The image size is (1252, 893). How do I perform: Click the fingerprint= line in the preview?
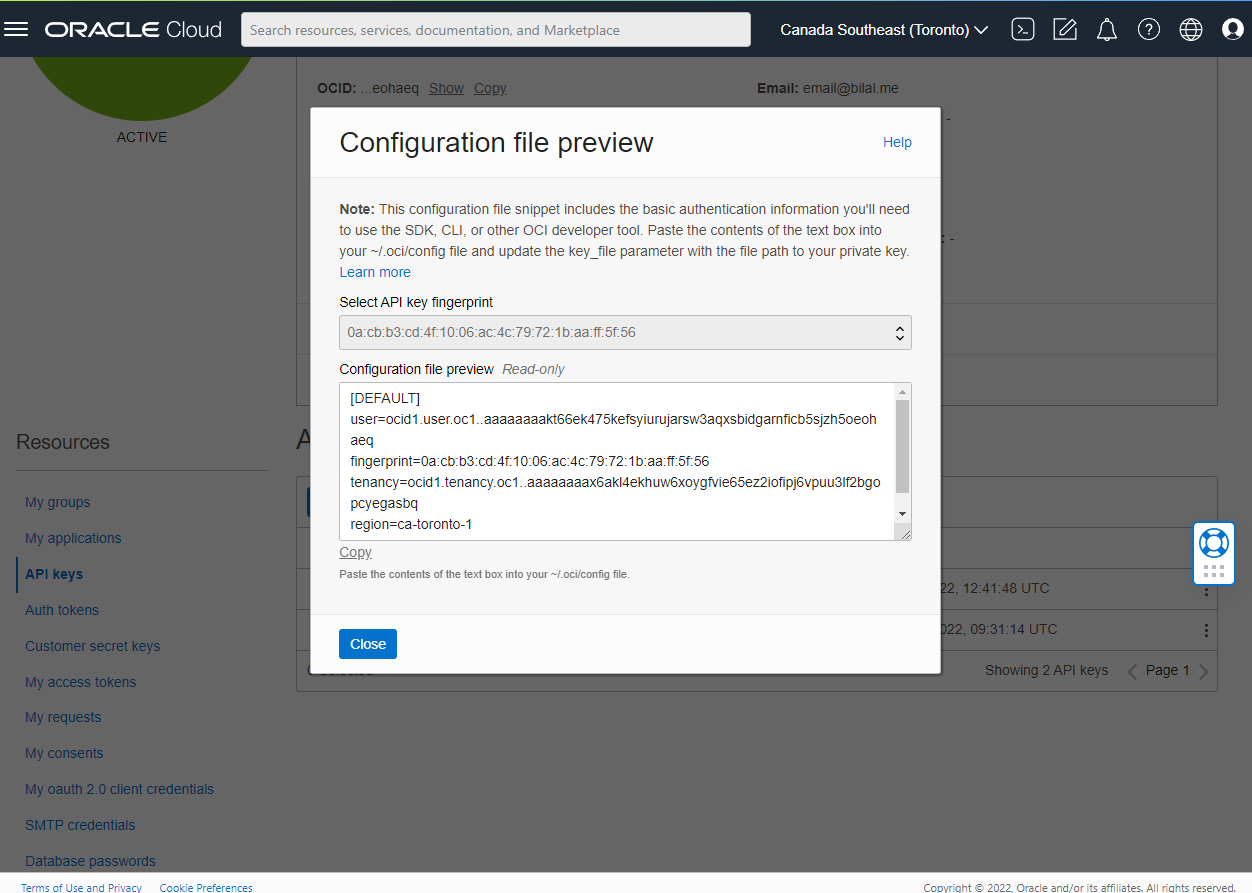[530, 461]
